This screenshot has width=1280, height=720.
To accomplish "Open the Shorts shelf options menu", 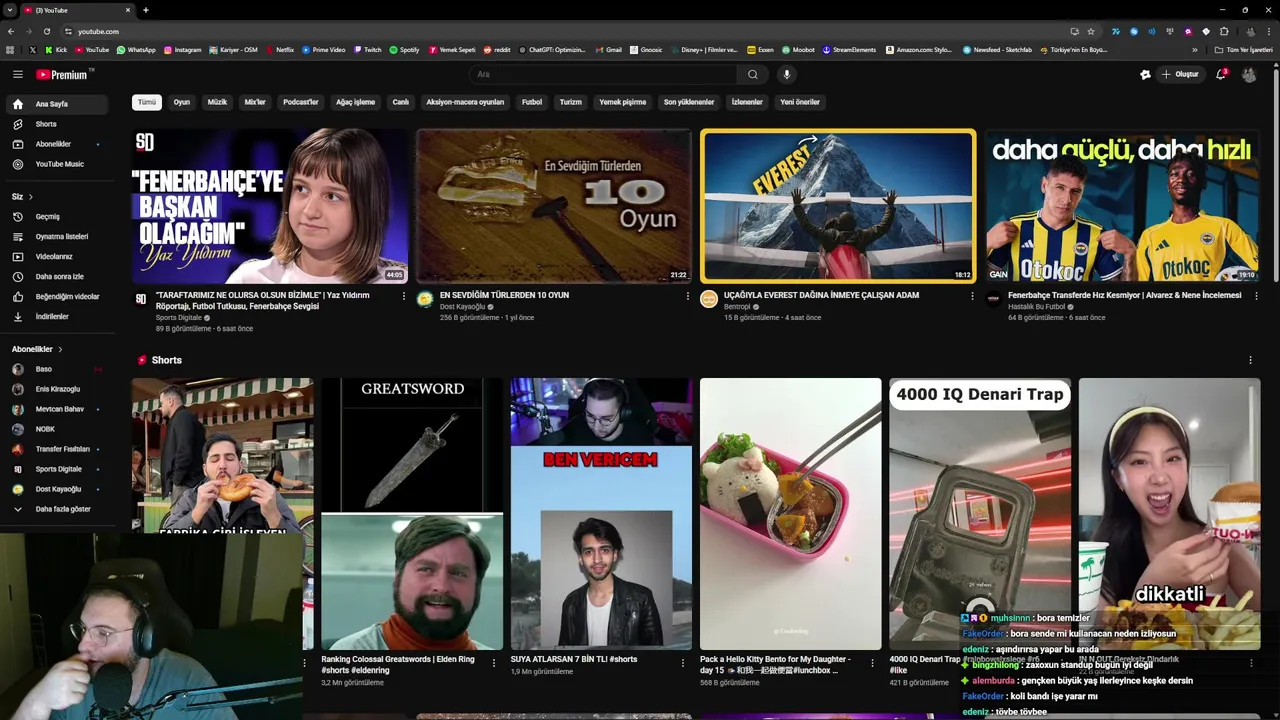I will click(1250, 360).
